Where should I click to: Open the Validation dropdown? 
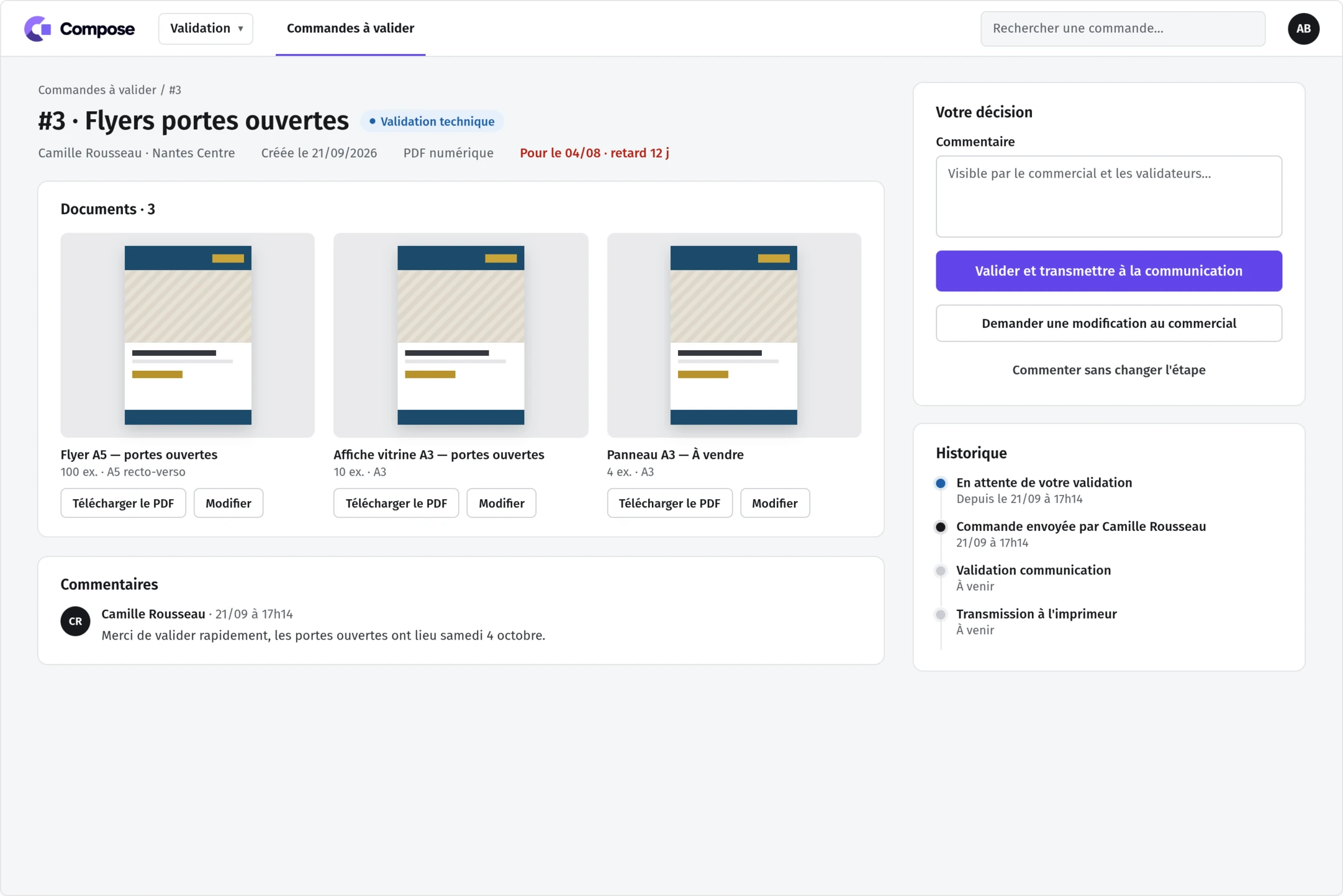tap(206, 29)
